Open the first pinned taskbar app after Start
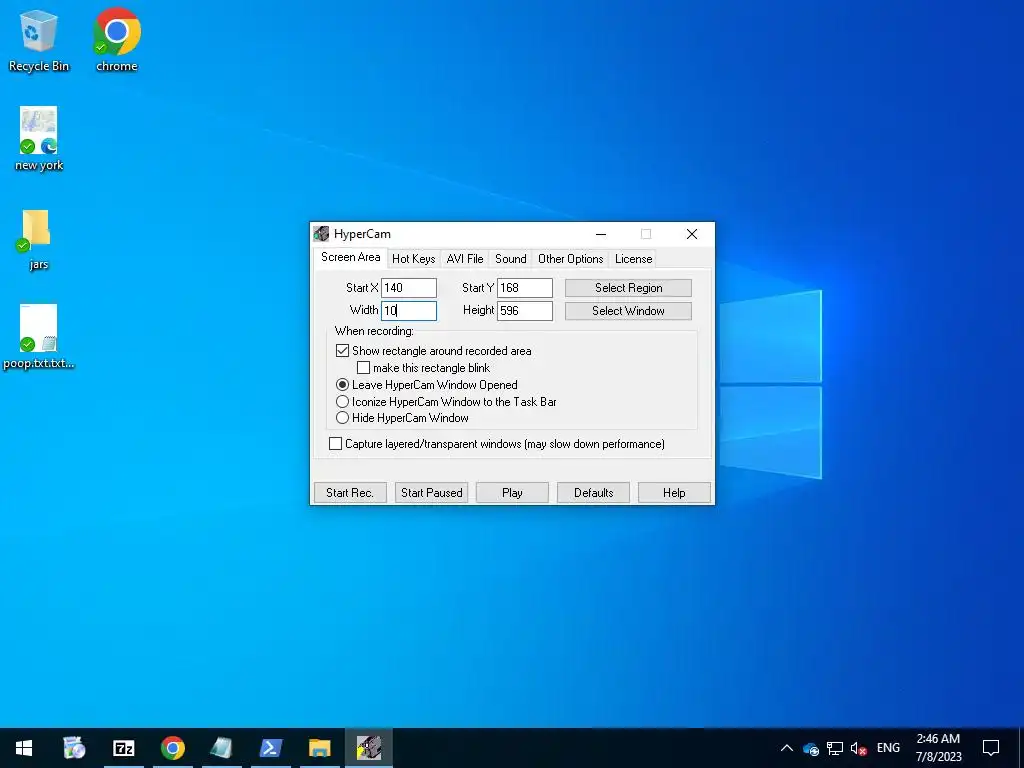Screen dimensions: 1024x768 click(x=74, y=748)
